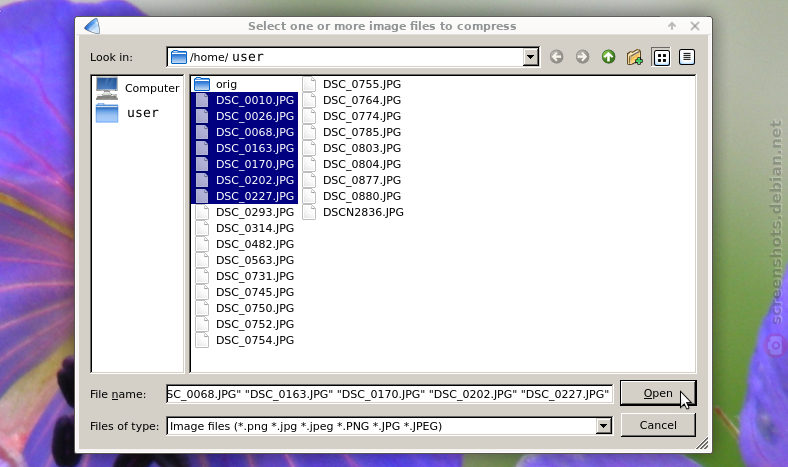
Task: Select file DSC_0293.JPG
Action: point(245,212)
